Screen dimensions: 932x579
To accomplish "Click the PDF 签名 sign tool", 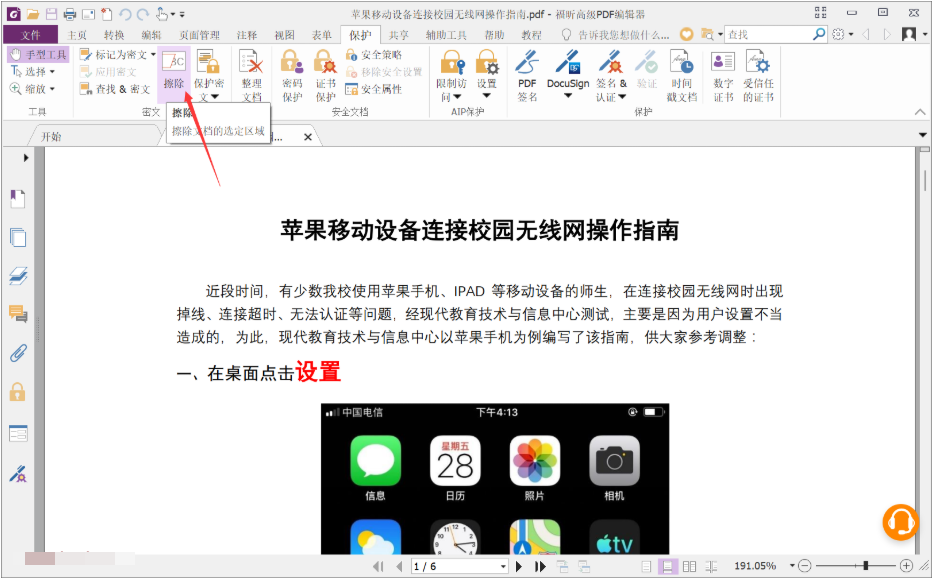I will [527, 75].
